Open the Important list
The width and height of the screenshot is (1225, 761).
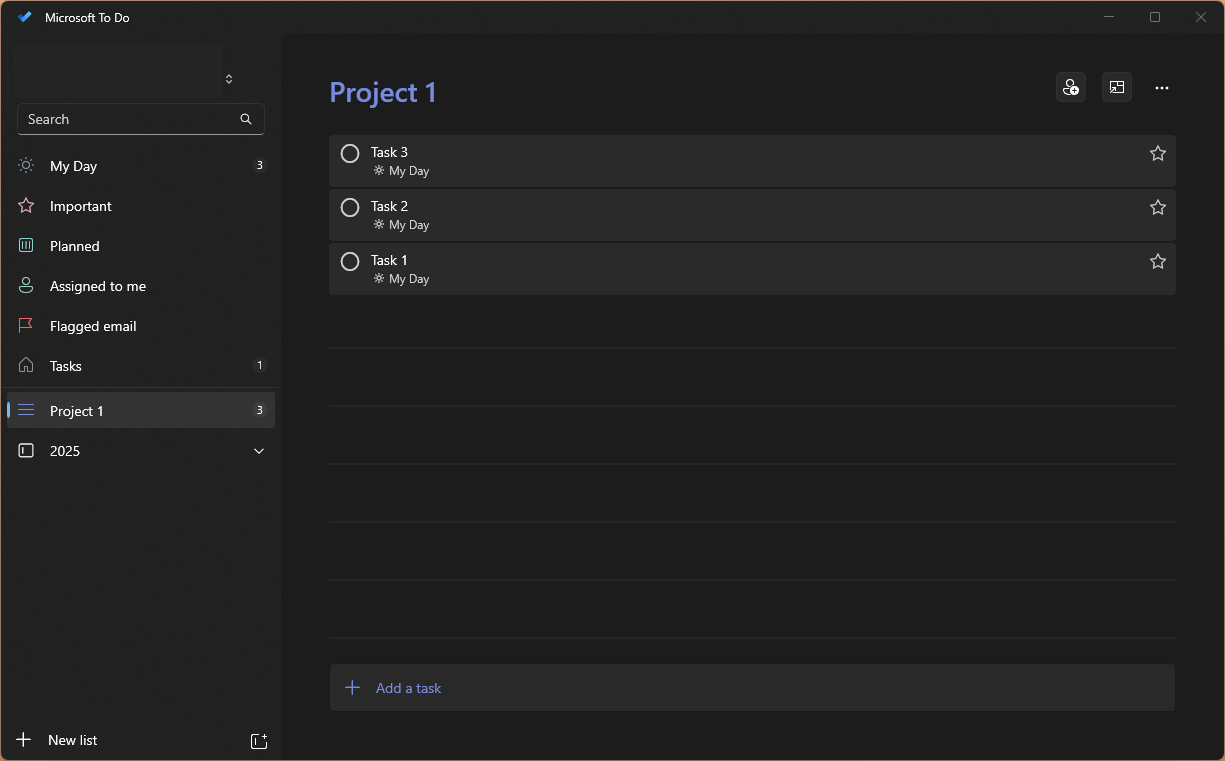pyautogui.click(x=141, y=206)
